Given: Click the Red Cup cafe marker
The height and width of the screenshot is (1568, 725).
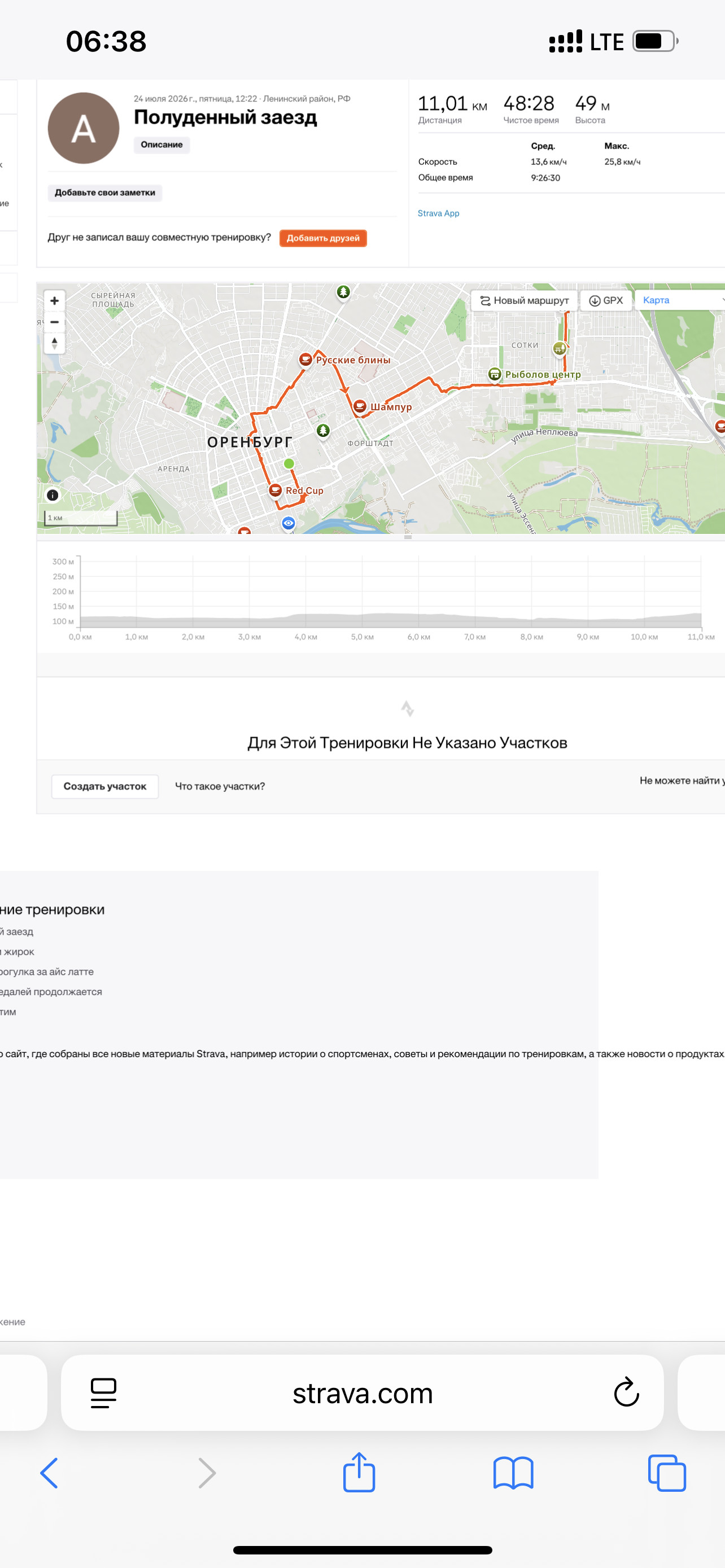Looking at the screenshot, I should tap(275, 490).
